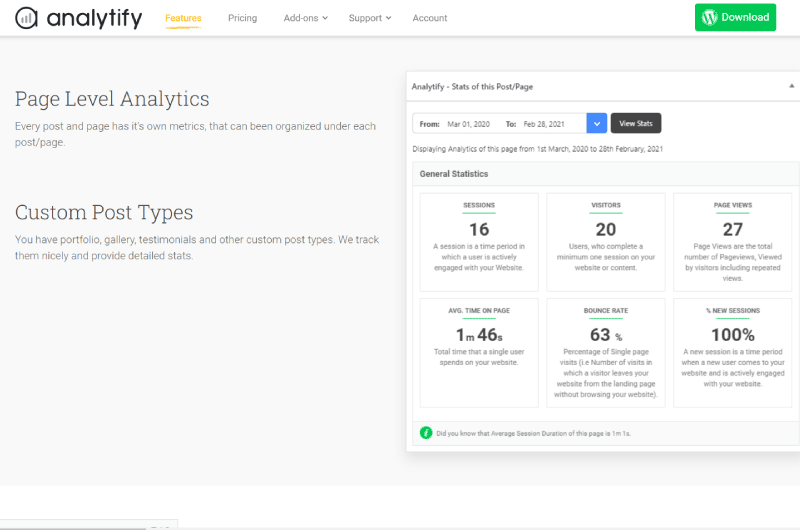The height and width of the screenshot is (530, 800).
Task: Click the WordPress icon in Download button
Action: [x=709, y=17]
